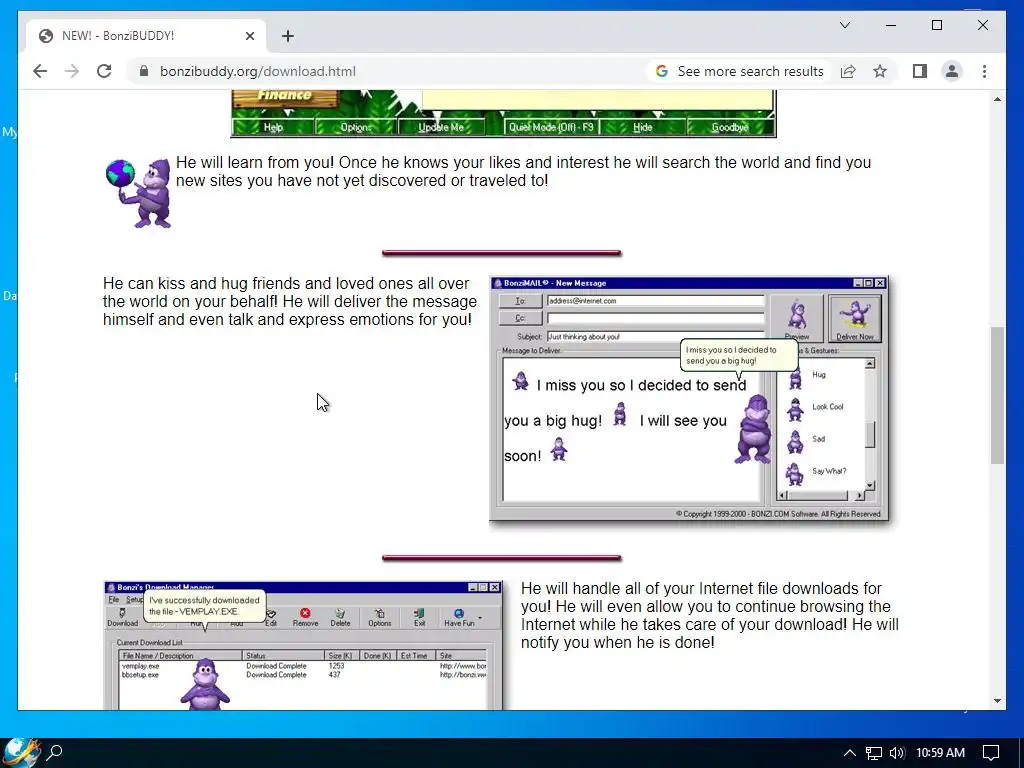Open the network status icon
The image size is (1024, 768).
[x=873, y=753]
